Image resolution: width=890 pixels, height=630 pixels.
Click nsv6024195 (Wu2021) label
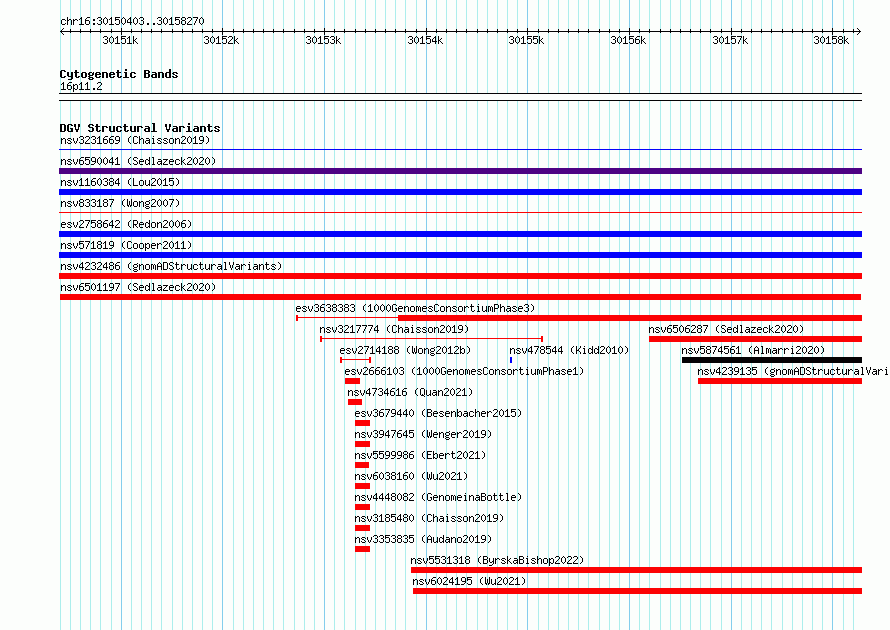coord(469,581)
